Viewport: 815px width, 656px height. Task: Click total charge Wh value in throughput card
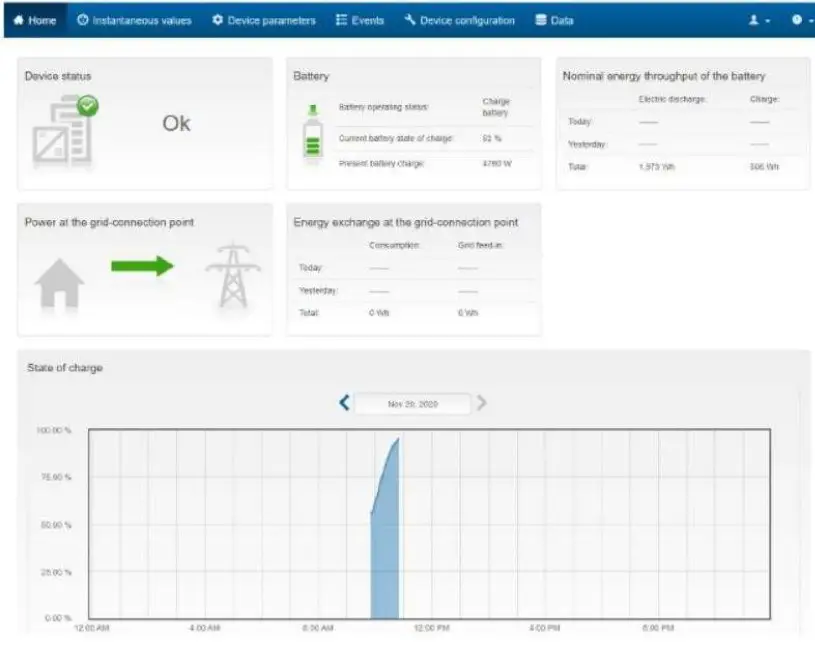(764, 167)
